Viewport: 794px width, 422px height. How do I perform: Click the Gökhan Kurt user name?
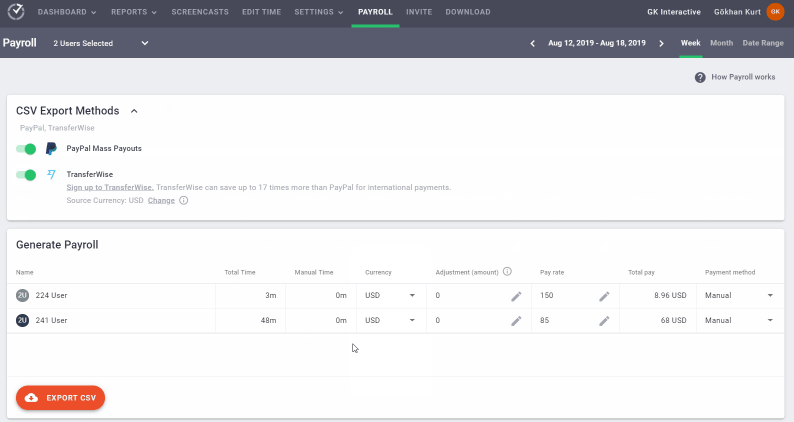737,12
